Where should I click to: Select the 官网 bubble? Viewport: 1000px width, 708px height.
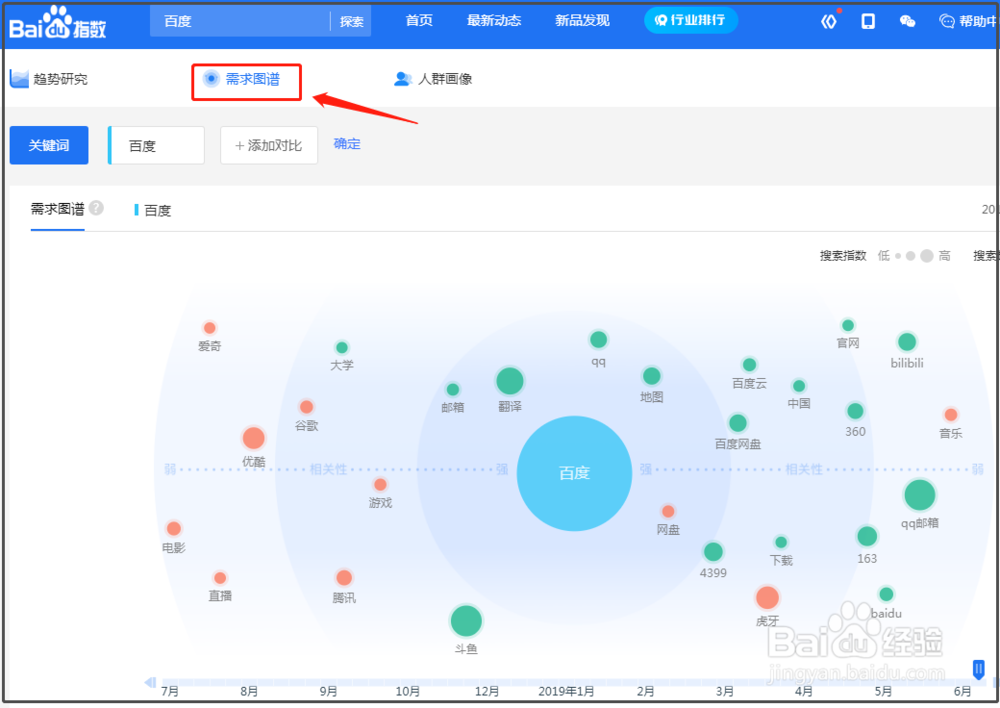point(848,325)
